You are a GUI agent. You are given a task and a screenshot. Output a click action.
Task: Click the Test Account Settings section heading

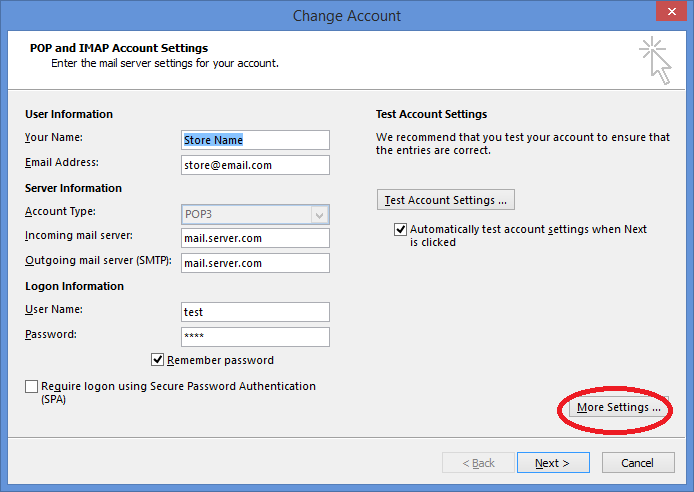[431, 114]
